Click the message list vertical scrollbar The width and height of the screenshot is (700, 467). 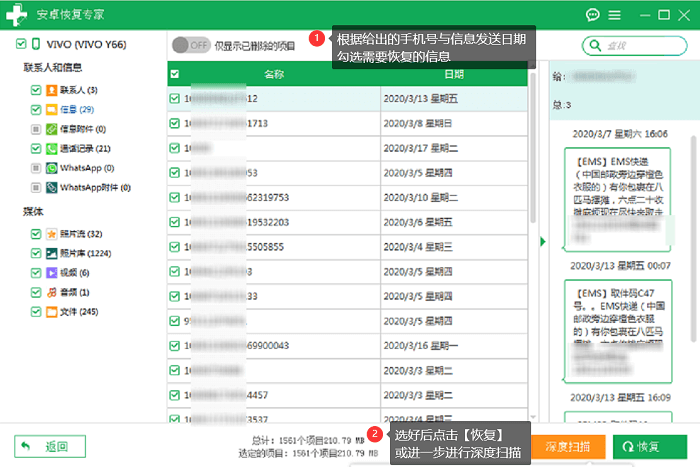click(533, 148)
